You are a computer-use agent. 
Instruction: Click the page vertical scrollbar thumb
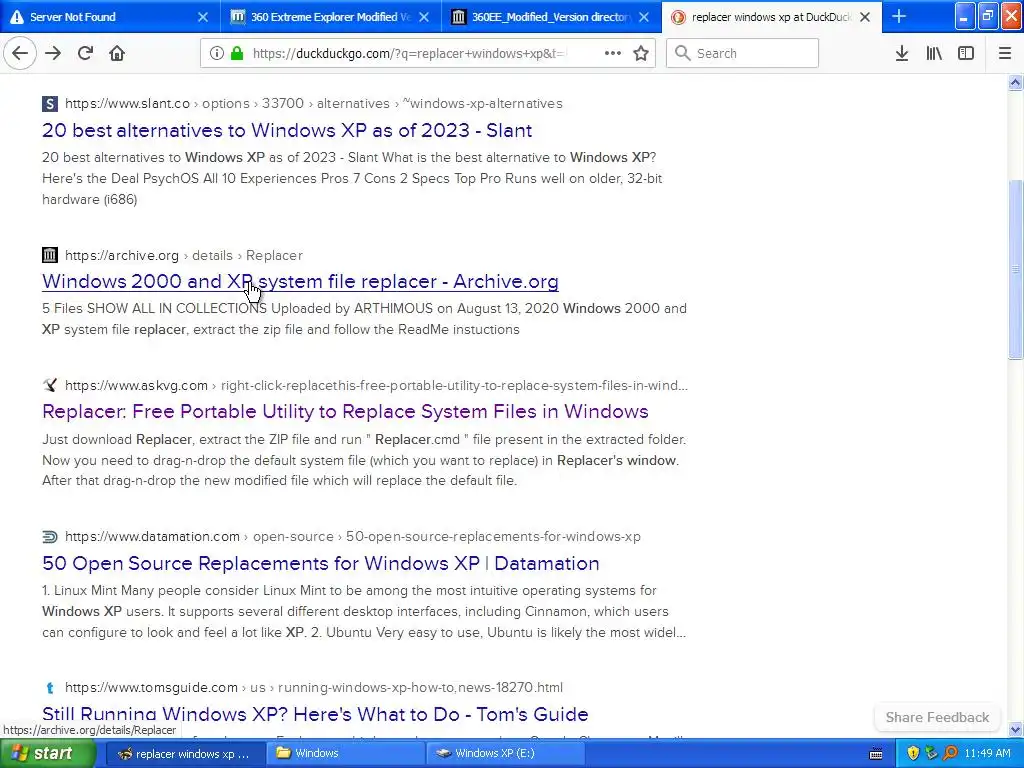tap(1015, 269)
